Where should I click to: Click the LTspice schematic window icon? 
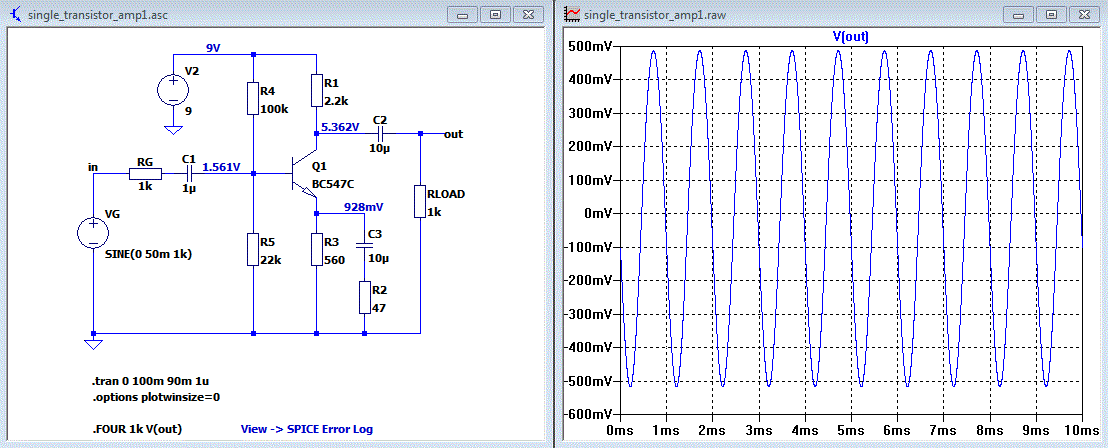[x=15, y=13]
